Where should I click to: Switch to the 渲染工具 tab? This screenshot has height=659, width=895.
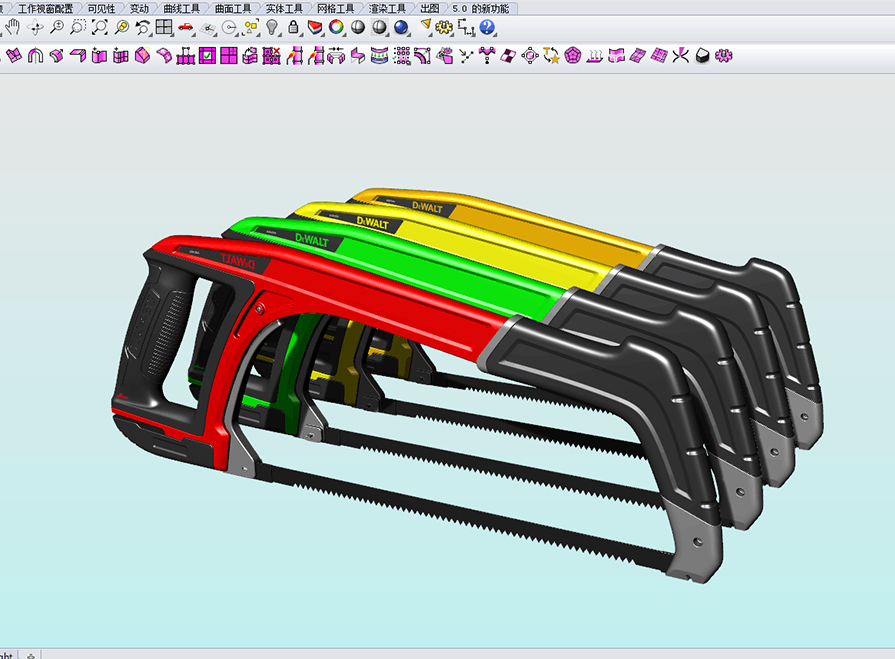click(x=387, y=9)
